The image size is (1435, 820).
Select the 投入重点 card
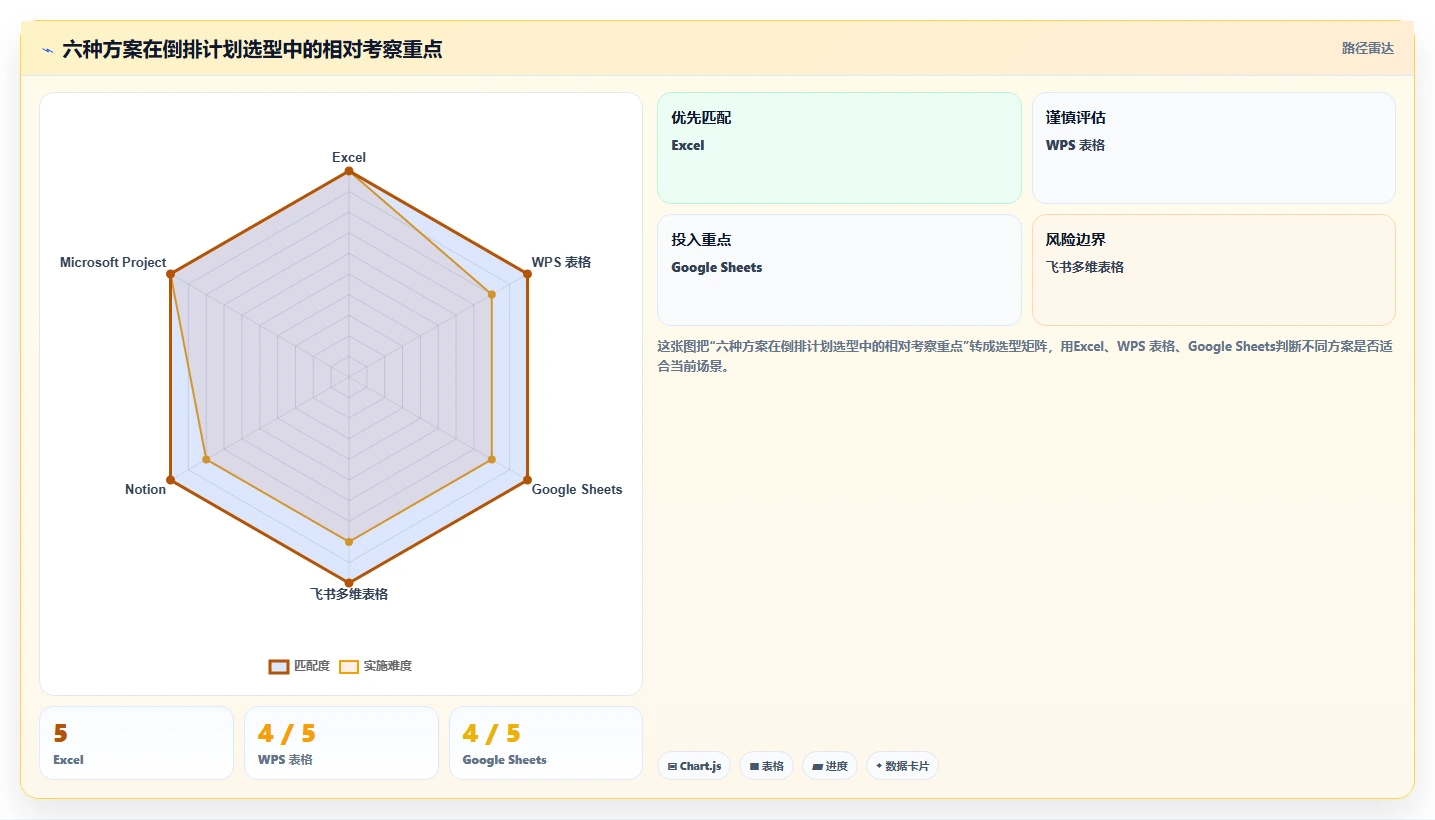tap(839, 270)
